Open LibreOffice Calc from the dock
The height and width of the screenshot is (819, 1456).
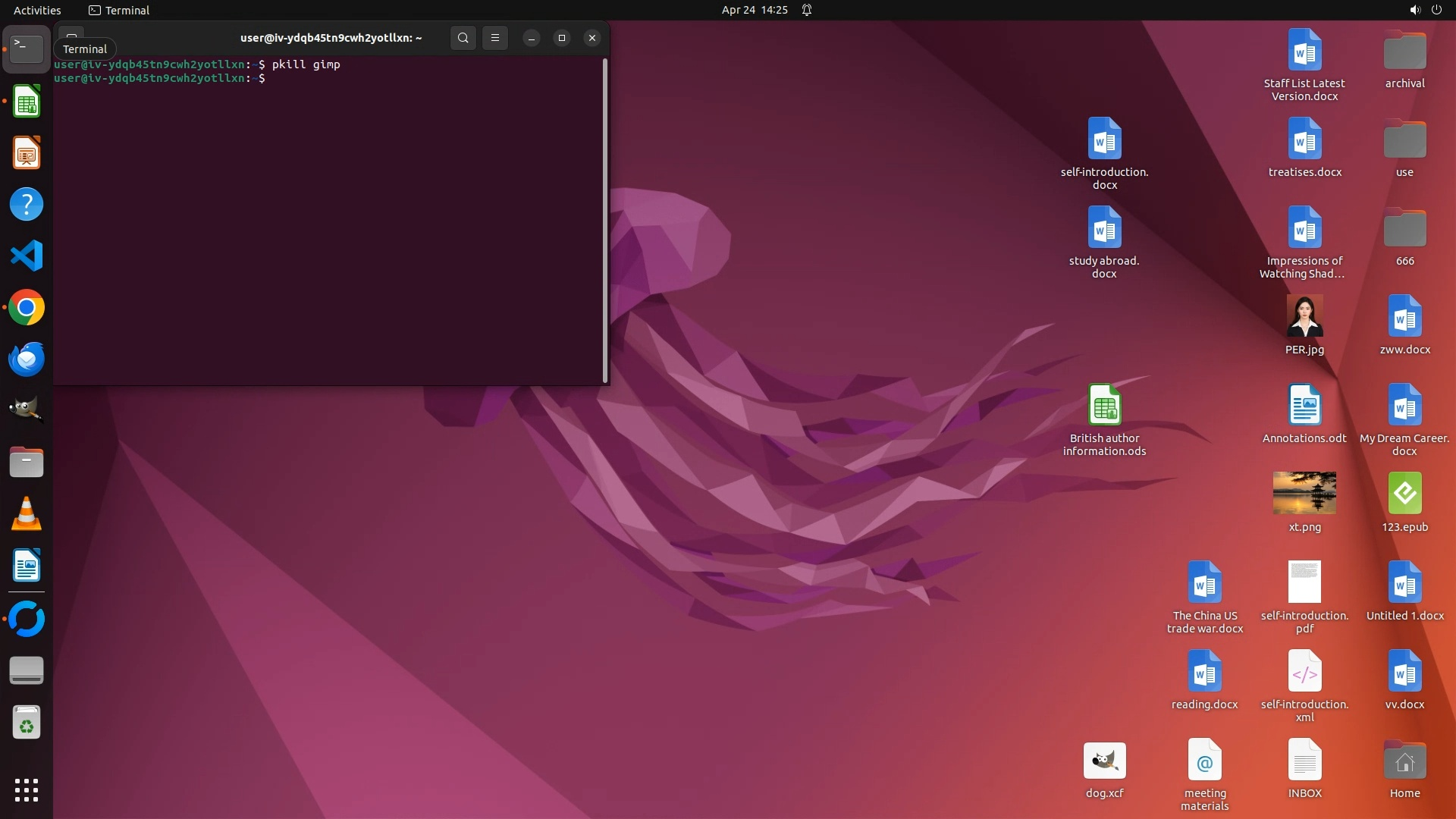[x=27, y=102]
